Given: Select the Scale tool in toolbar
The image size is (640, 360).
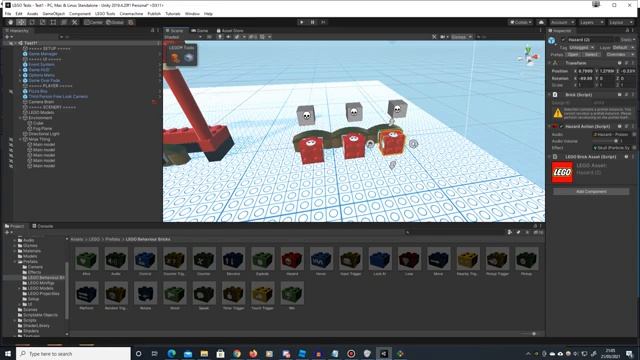Looking at the screenshot, I should 42,22.
